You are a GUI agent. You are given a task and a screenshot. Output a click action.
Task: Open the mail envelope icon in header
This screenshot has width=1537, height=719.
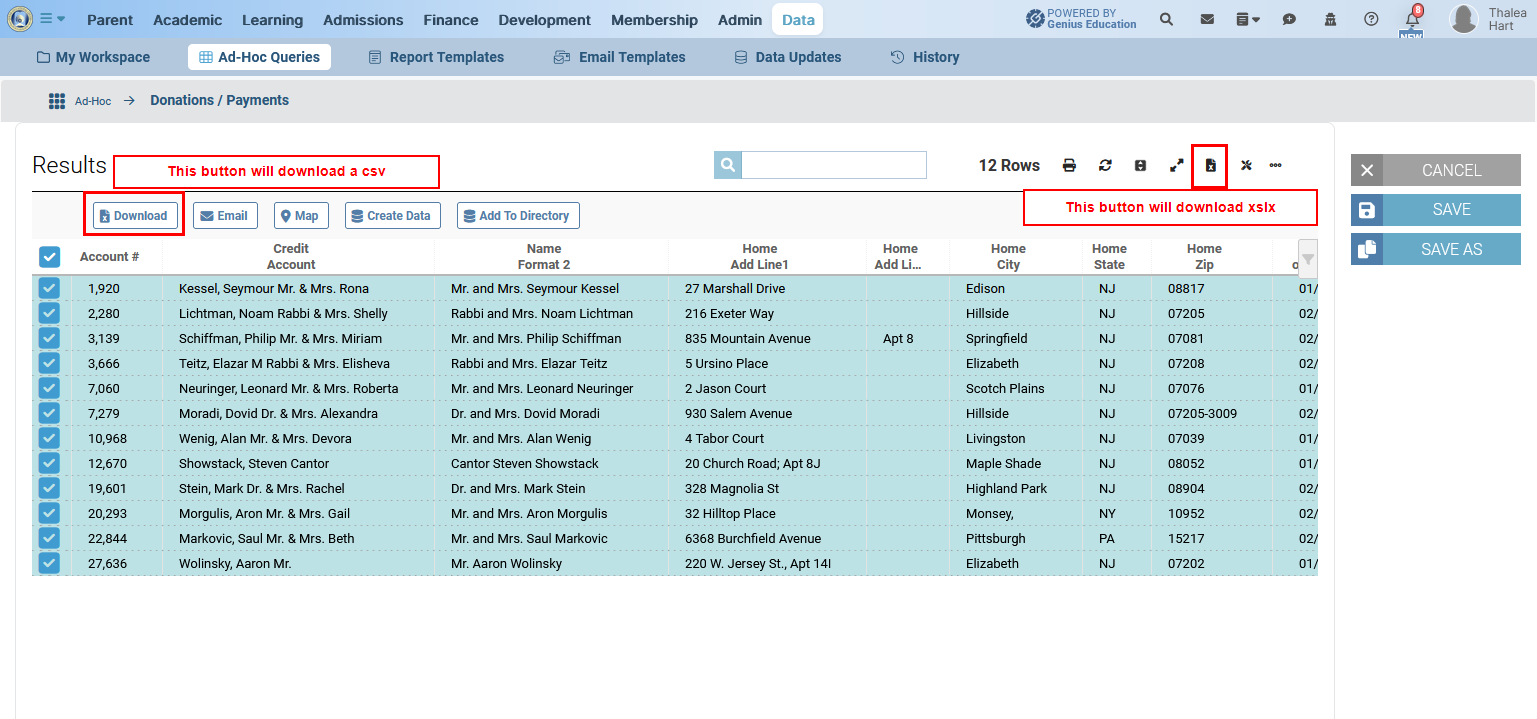pyautogui.click(x=1207, y=19)
